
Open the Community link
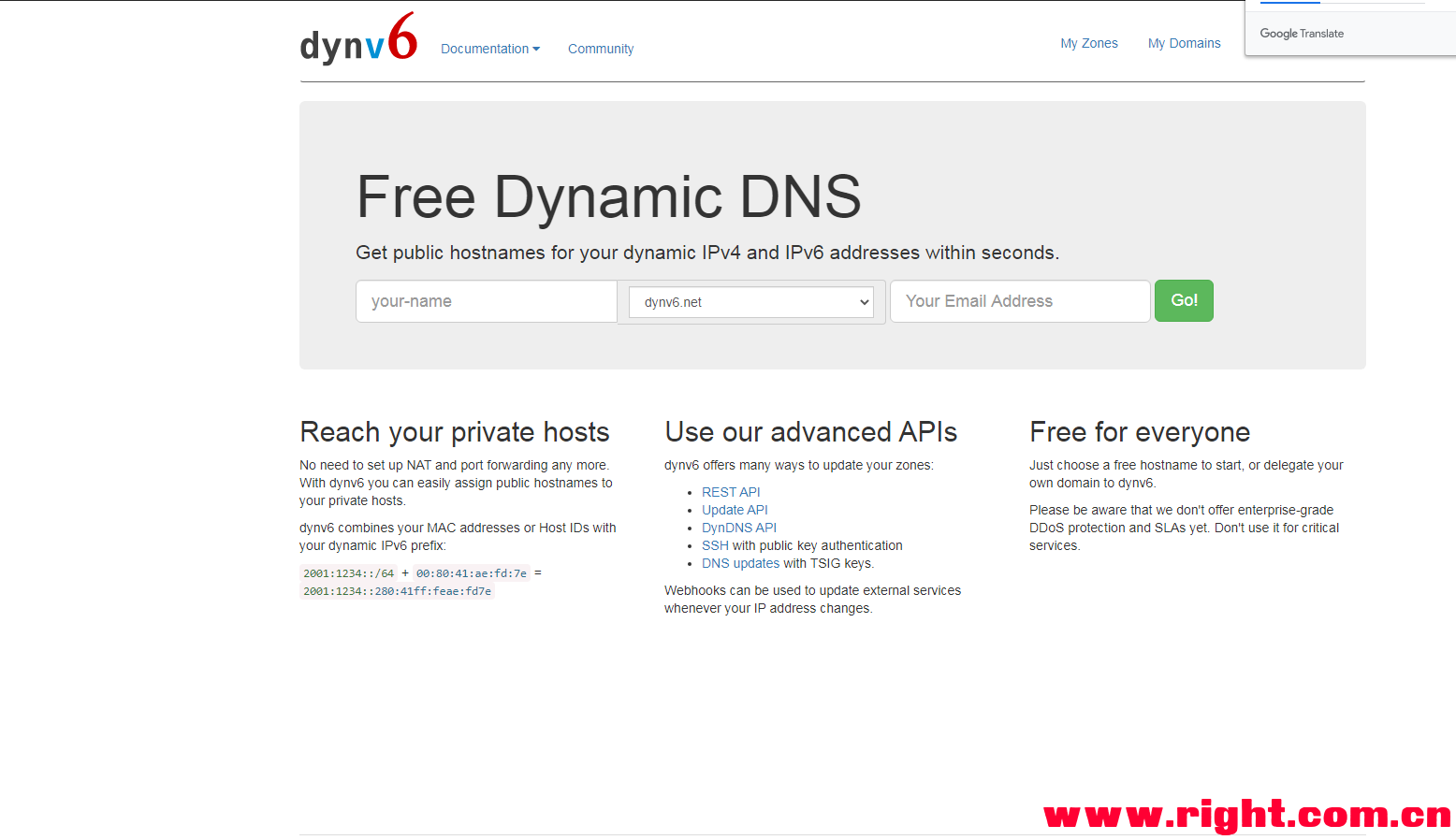tap(601, 49)
